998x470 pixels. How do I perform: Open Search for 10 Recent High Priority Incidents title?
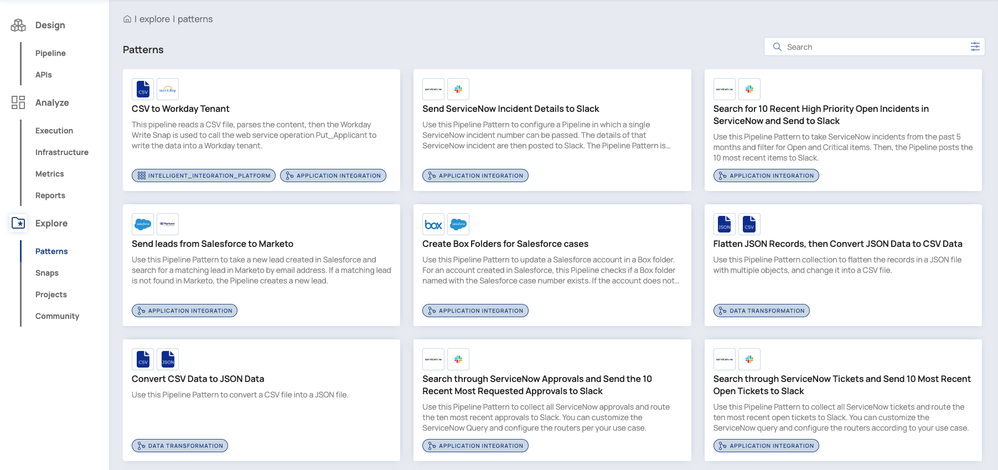(x=821, y=115)
